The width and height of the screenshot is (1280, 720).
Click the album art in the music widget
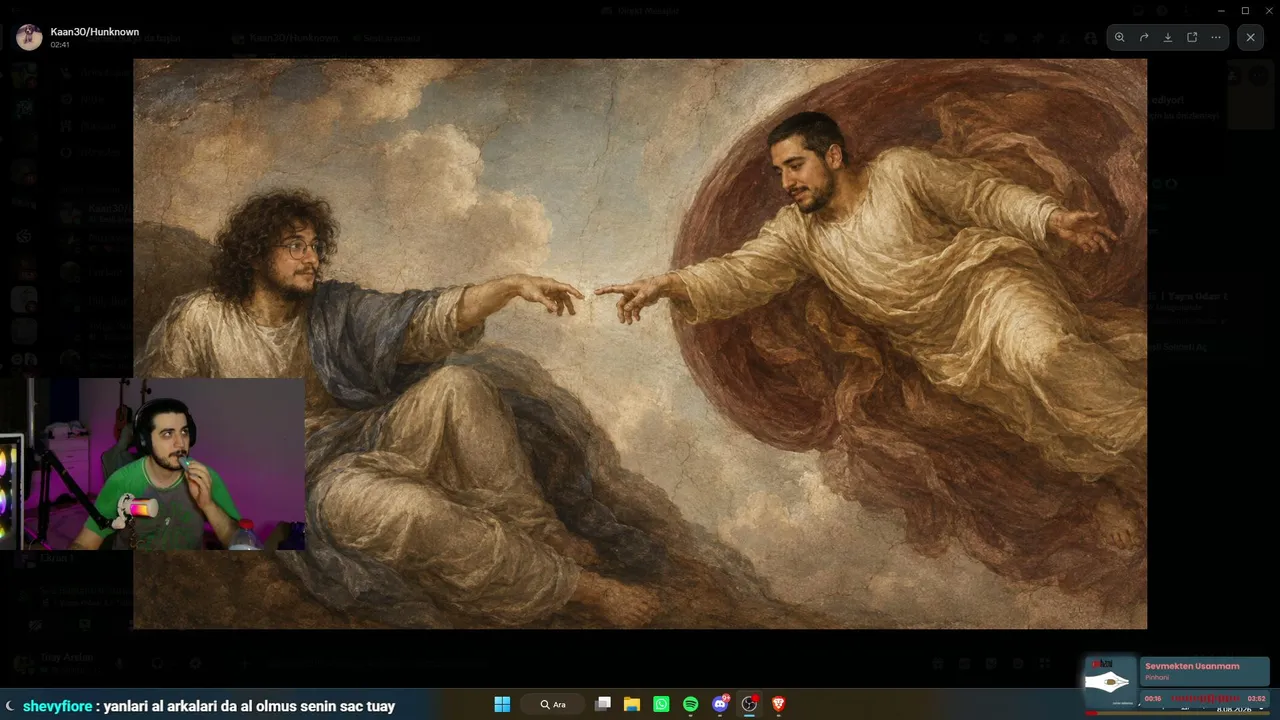[x=1110, y=681]
